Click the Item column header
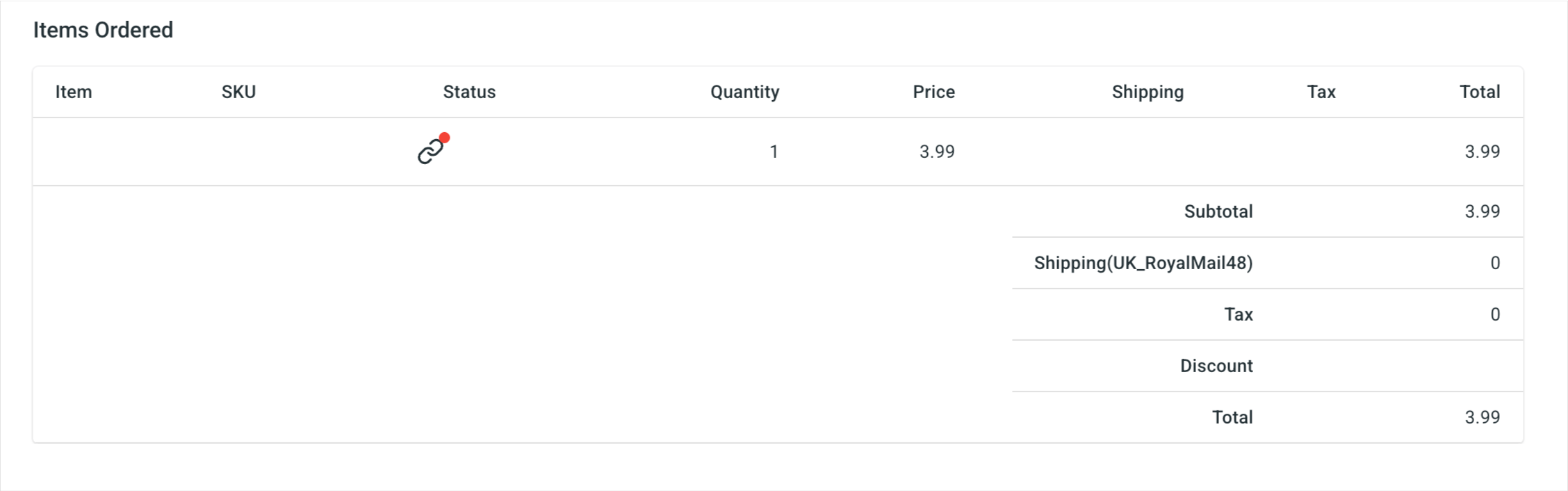This screenshot has height=491, width=1568. [x=74, y=91]
